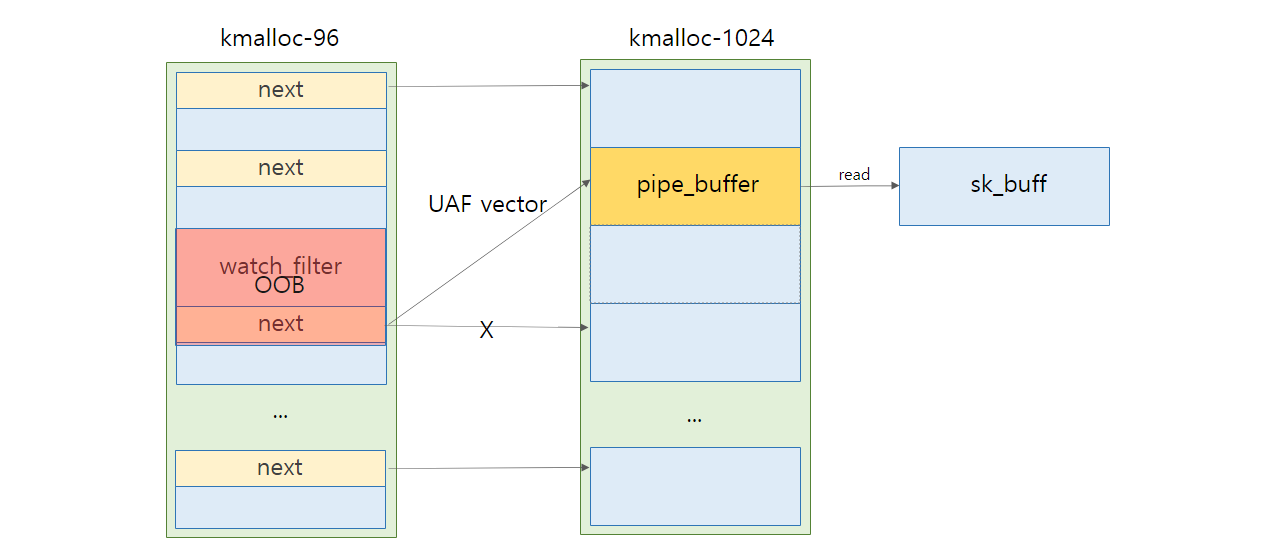Click the read label above the arrow
The width and height of the screenshot is (1271, 555).
pos(854,174)
